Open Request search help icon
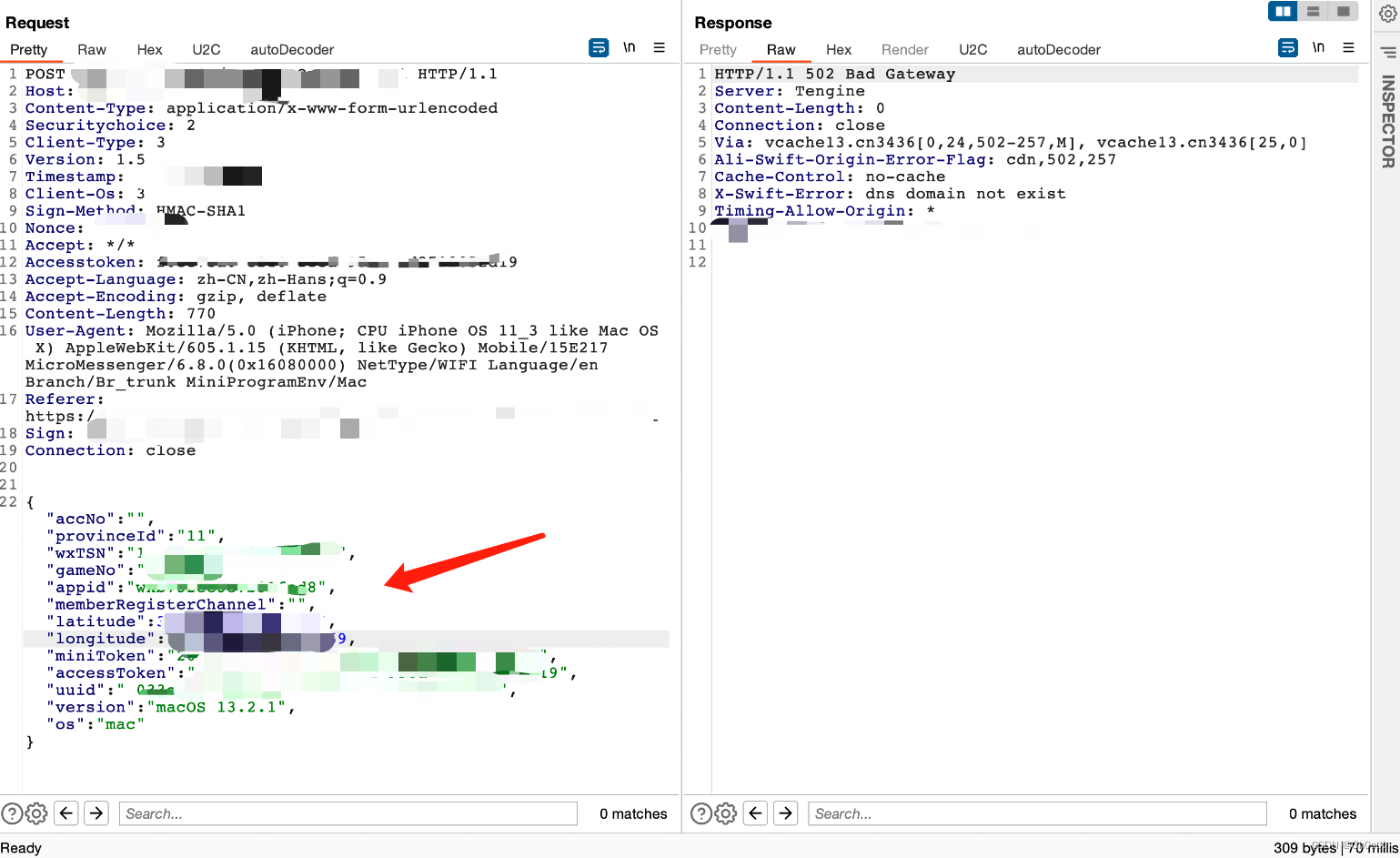The height and width of the screenshot is (858, 1400). pyautogui.click(x=12, y=813)
